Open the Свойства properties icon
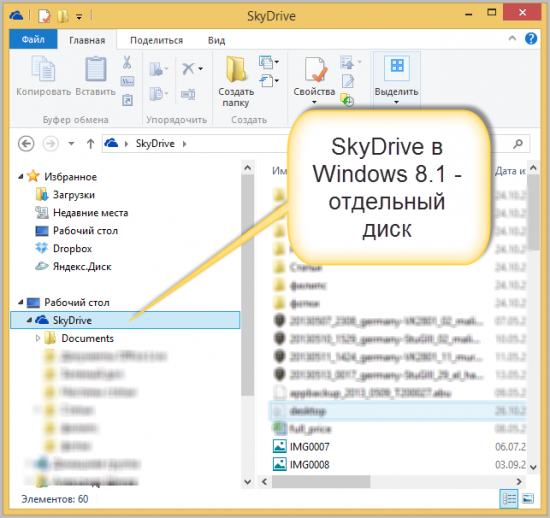 pos(314,80)
